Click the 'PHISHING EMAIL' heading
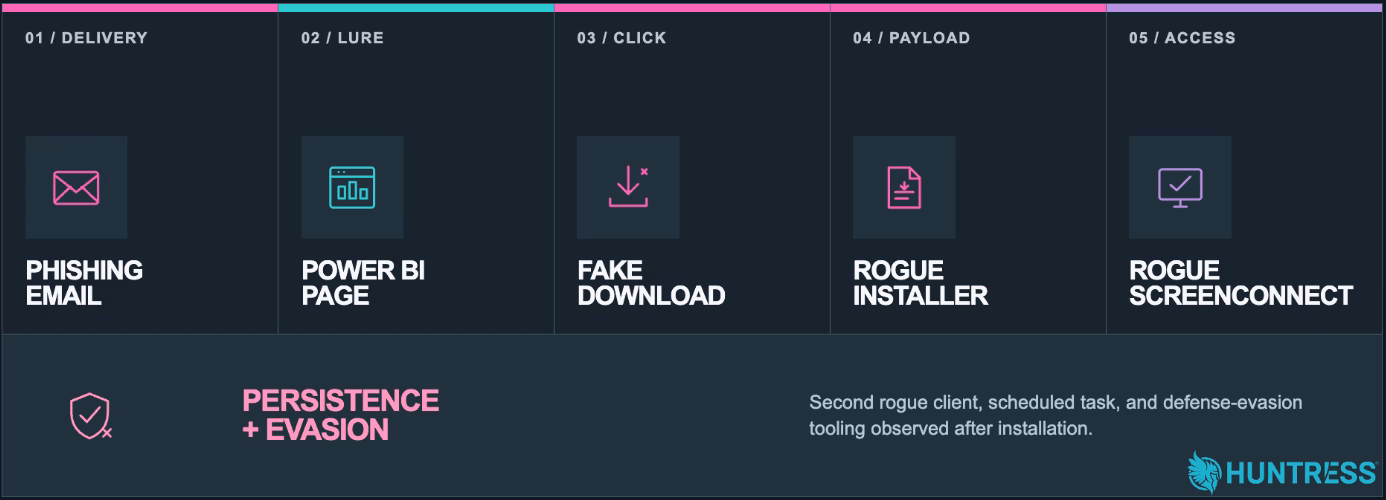The width and height of the screenshot is (1386, 500). tap(84, 283)
